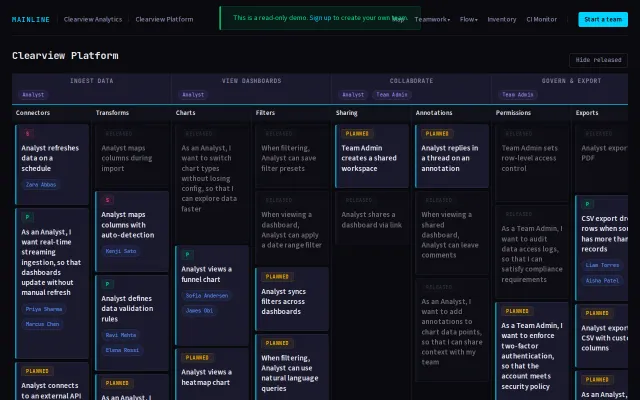Click the PLANNED badge on 'Analyst connects to an external API'
This screenshot has width=640, height=400.
[x=37, y=371]
